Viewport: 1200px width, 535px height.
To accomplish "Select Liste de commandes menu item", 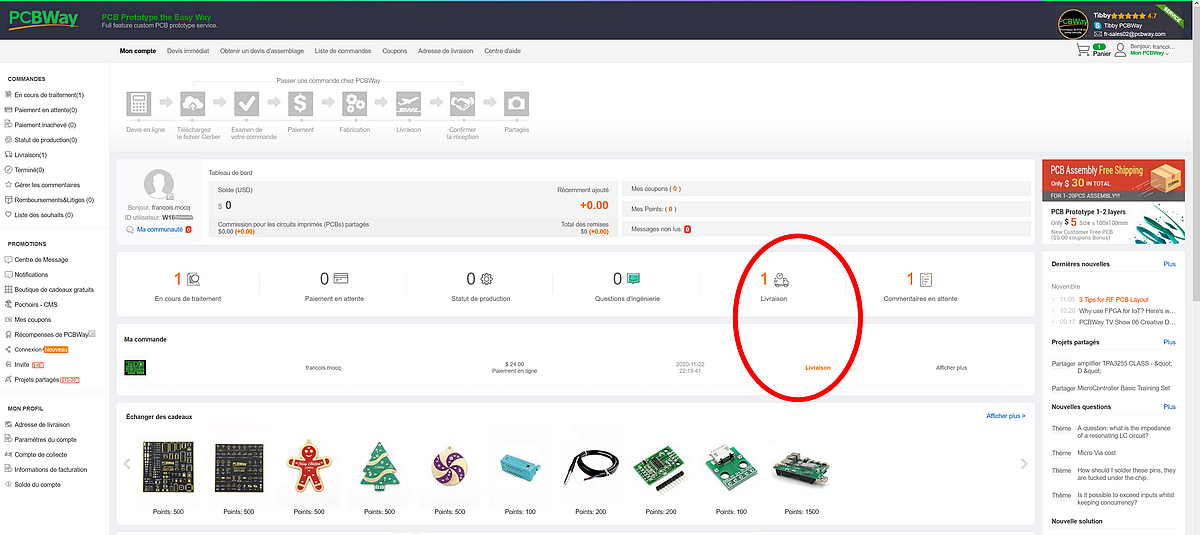I will click(x=343, y=51).
